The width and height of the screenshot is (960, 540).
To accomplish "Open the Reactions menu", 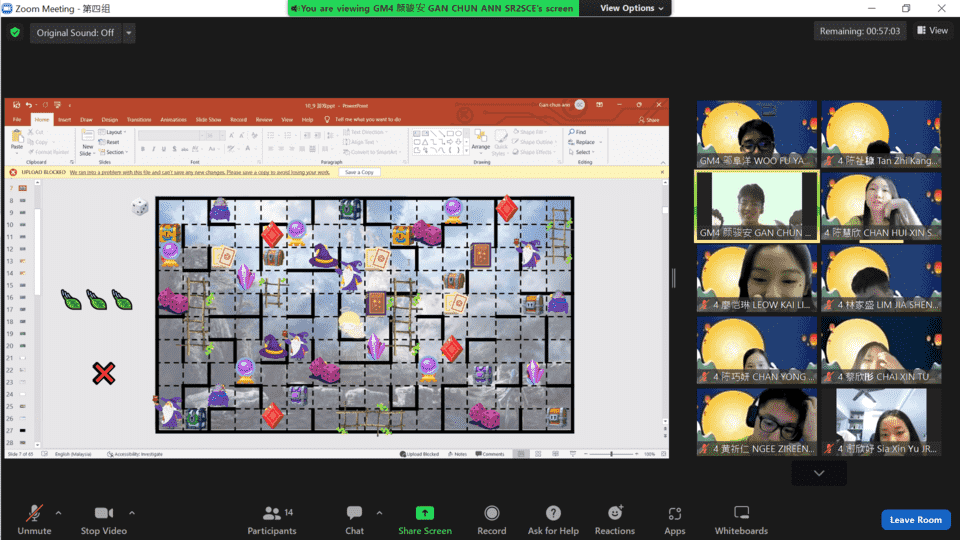I will [x=615, y=520].
